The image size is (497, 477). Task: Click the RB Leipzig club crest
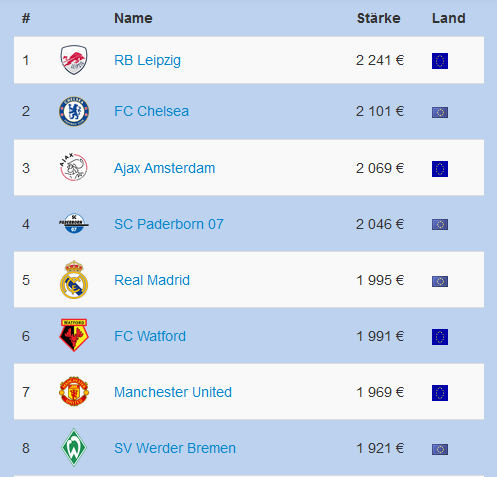[74, 60]
